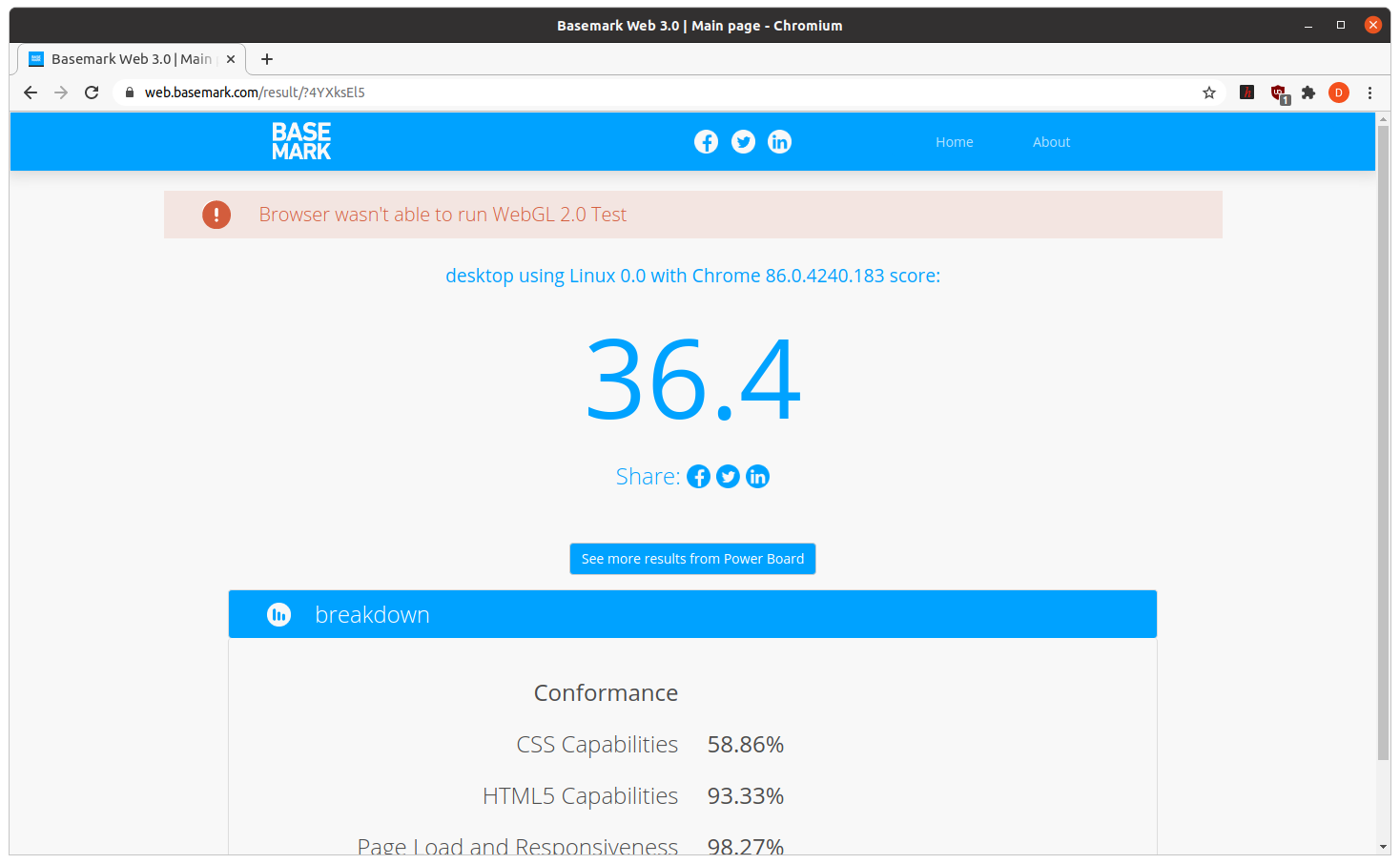Viewport: 1400px width, 864px height.
Task: Share score on LinkedIn next to Share label
Action: tap(757, 477)
